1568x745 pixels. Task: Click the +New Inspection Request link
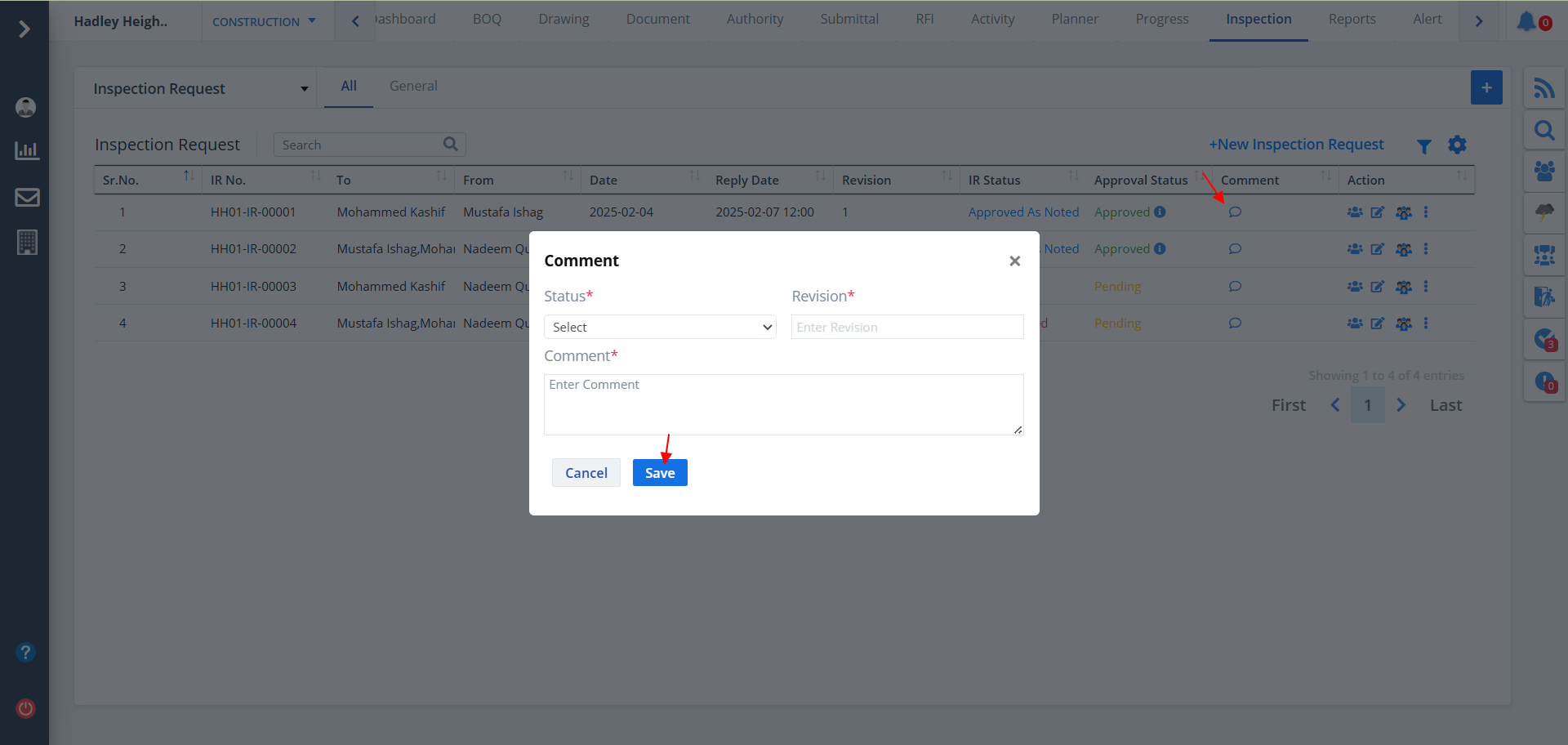tap(1296, 145)
